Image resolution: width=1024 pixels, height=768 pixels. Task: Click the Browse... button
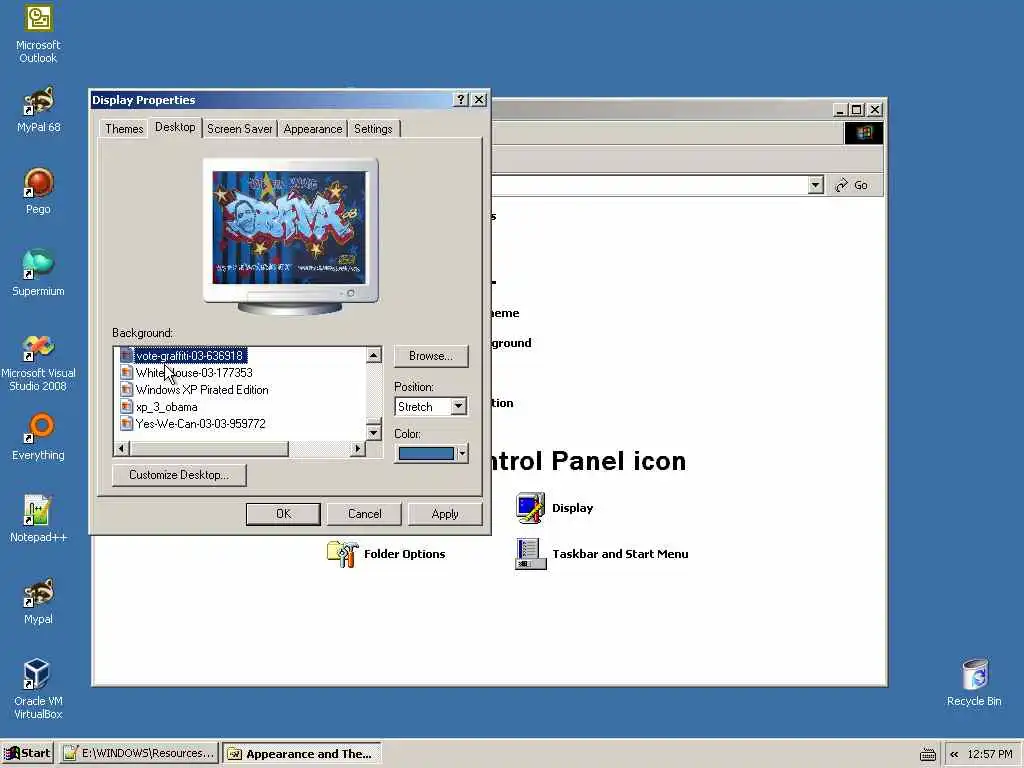click(431, 356)
